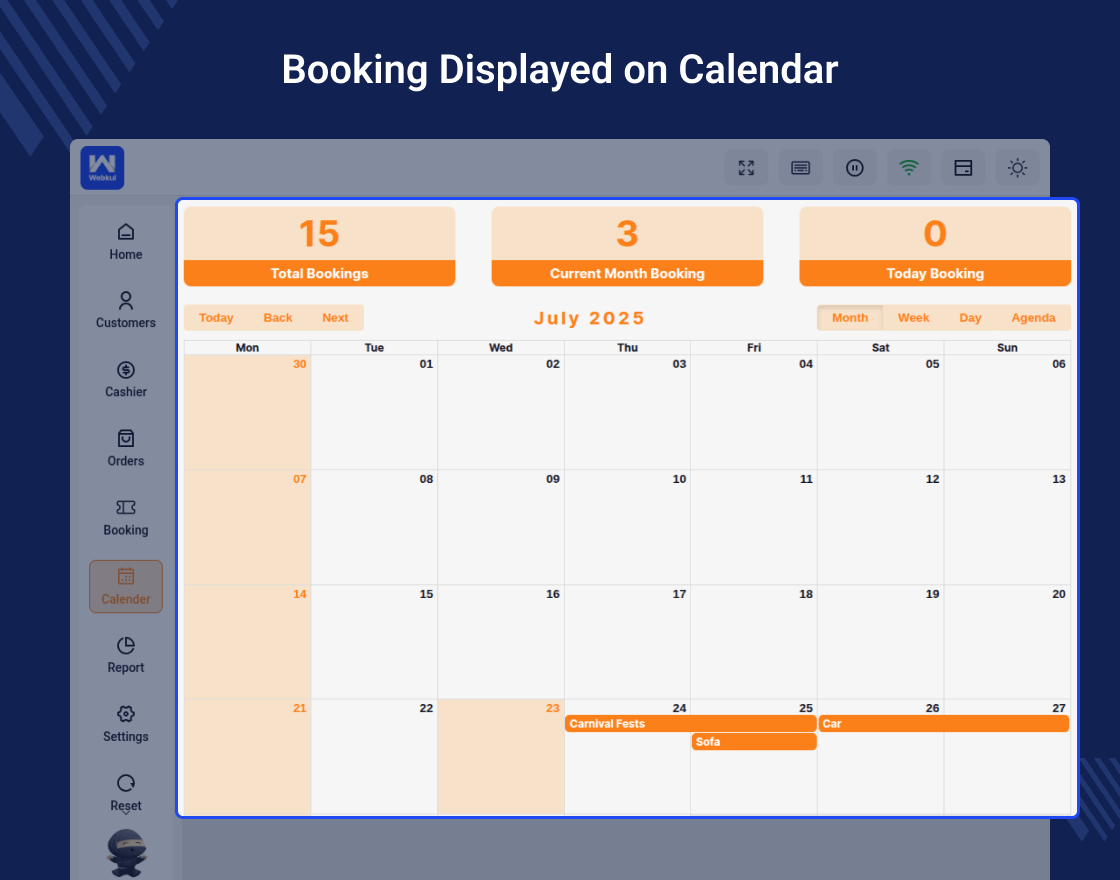Screen dimensions: 1120x880
Task: Open the cash drawer icon
Action: click(x=963, y=168)
